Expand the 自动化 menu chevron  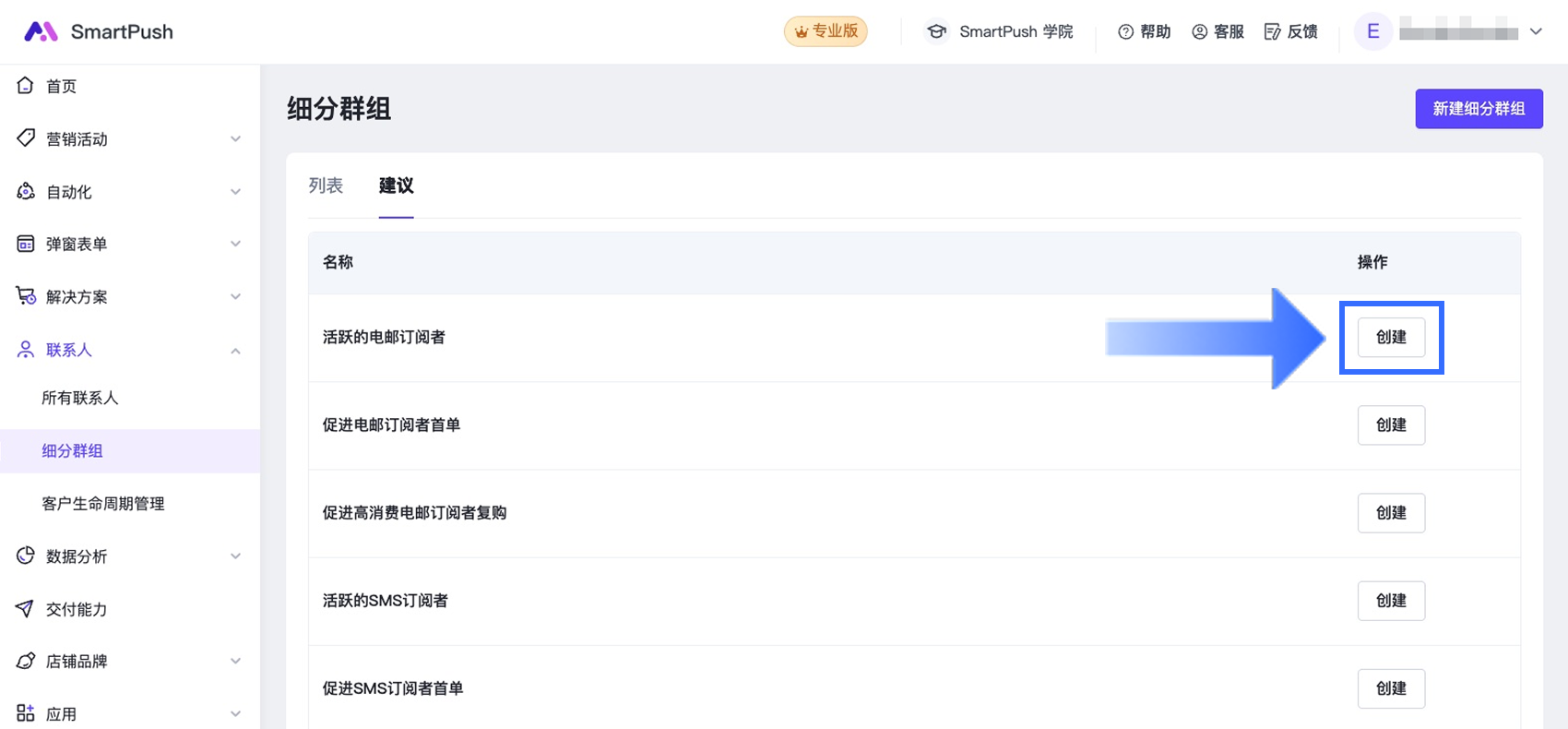[235, 192]
